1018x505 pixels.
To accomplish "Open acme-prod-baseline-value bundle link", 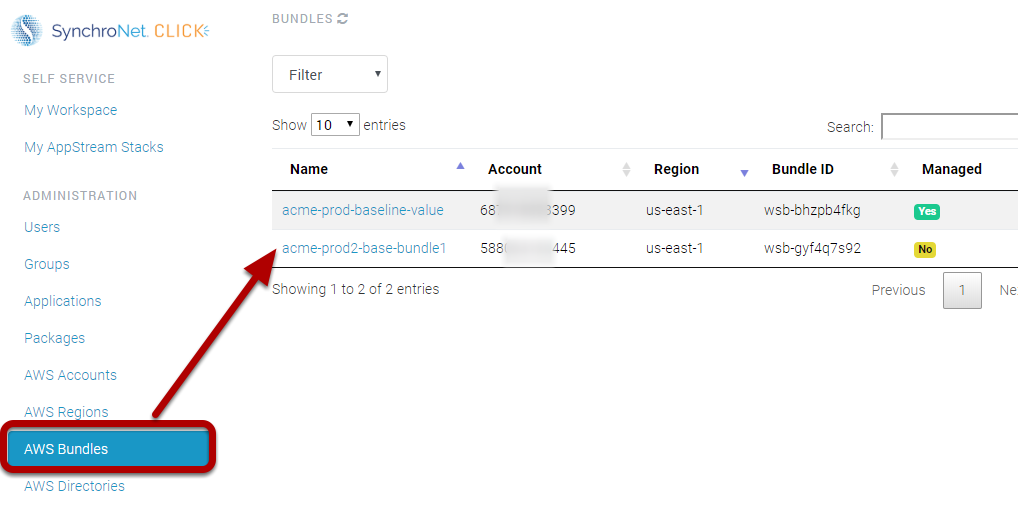I will click(x=363, y=210).
